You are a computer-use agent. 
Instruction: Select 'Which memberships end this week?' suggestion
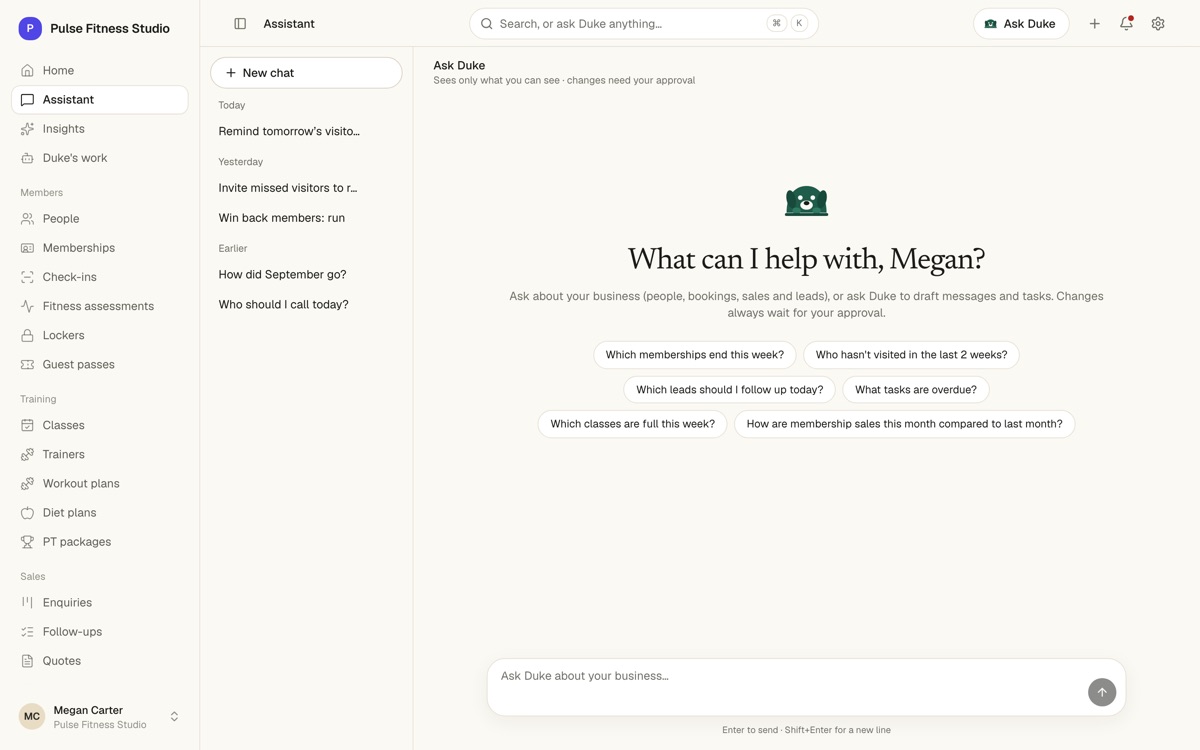point(695,355)
